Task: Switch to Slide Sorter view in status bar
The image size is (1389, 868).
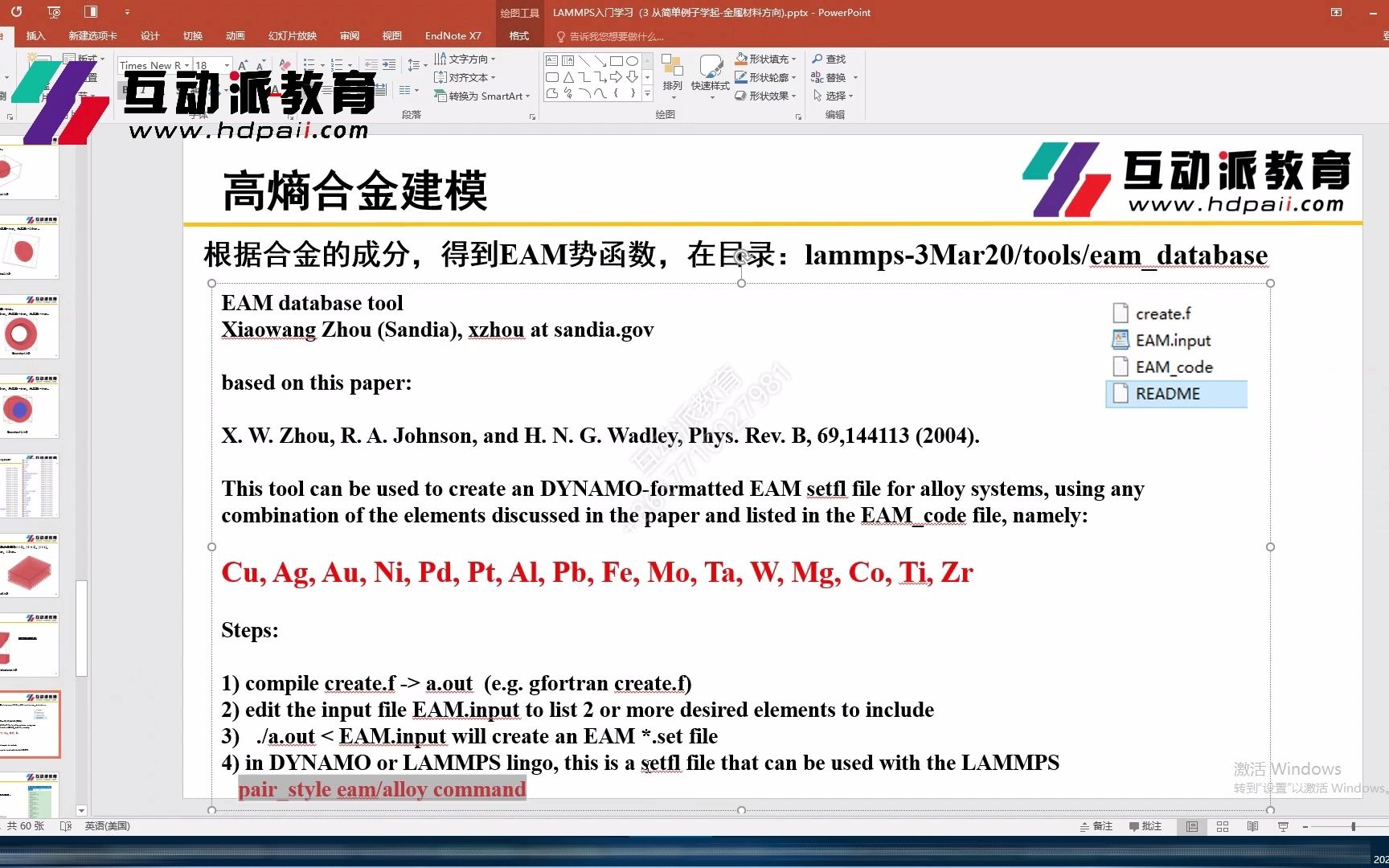Action: coord(1222,825)
